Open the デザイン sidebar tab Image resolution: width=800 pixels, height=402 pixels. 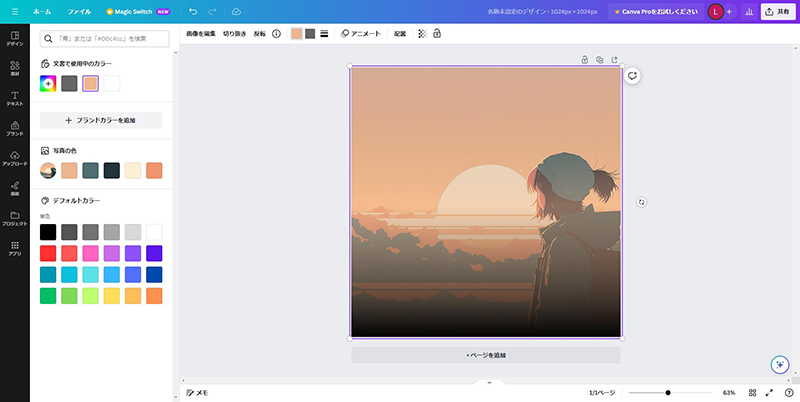pos(15,39)
